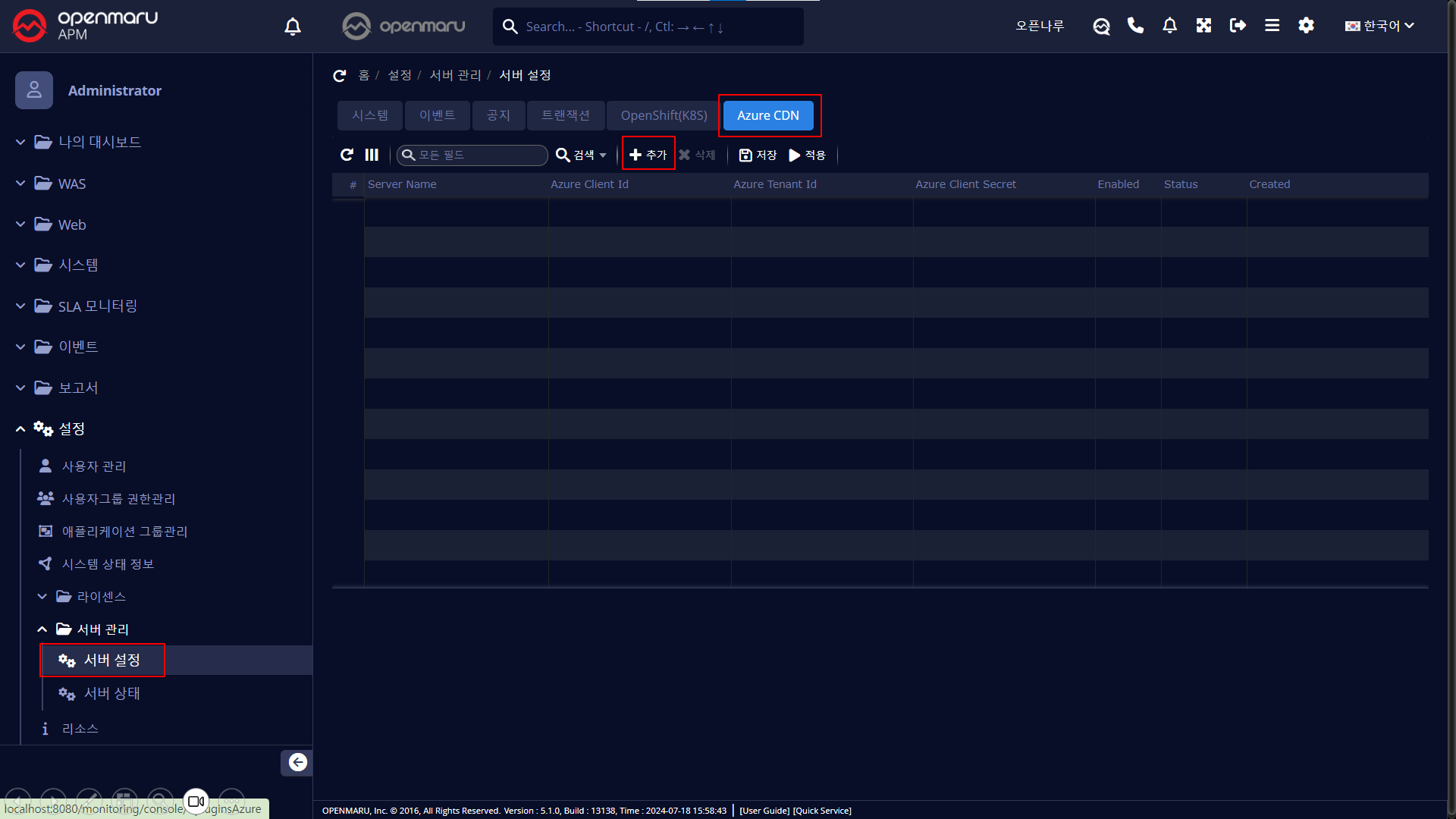Screen dimensions: 1456x819
Task: Open 서버 상태 in the sidebar
Action: pyautogui.click(x=111, y=693)
